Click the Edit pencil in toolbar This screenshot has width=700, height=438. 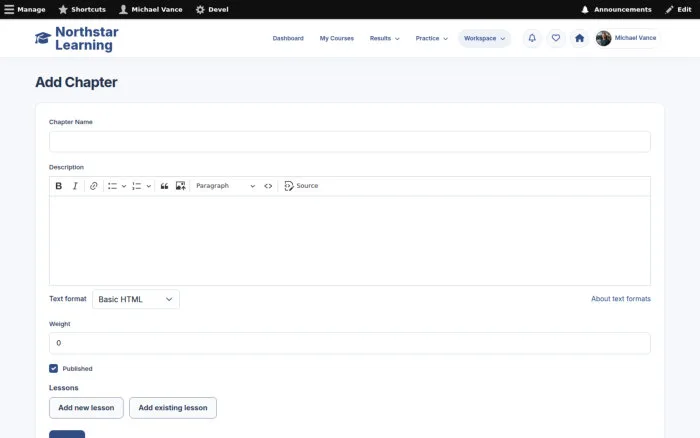click(x=678, y=9)
